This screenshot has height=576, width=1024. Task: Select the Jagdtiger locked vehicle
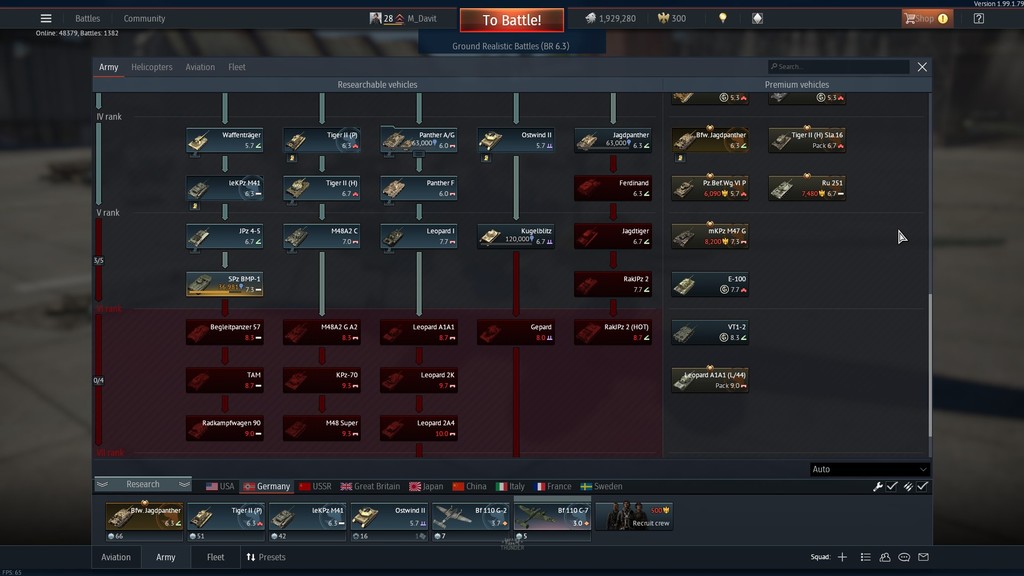tap(613, 236)
